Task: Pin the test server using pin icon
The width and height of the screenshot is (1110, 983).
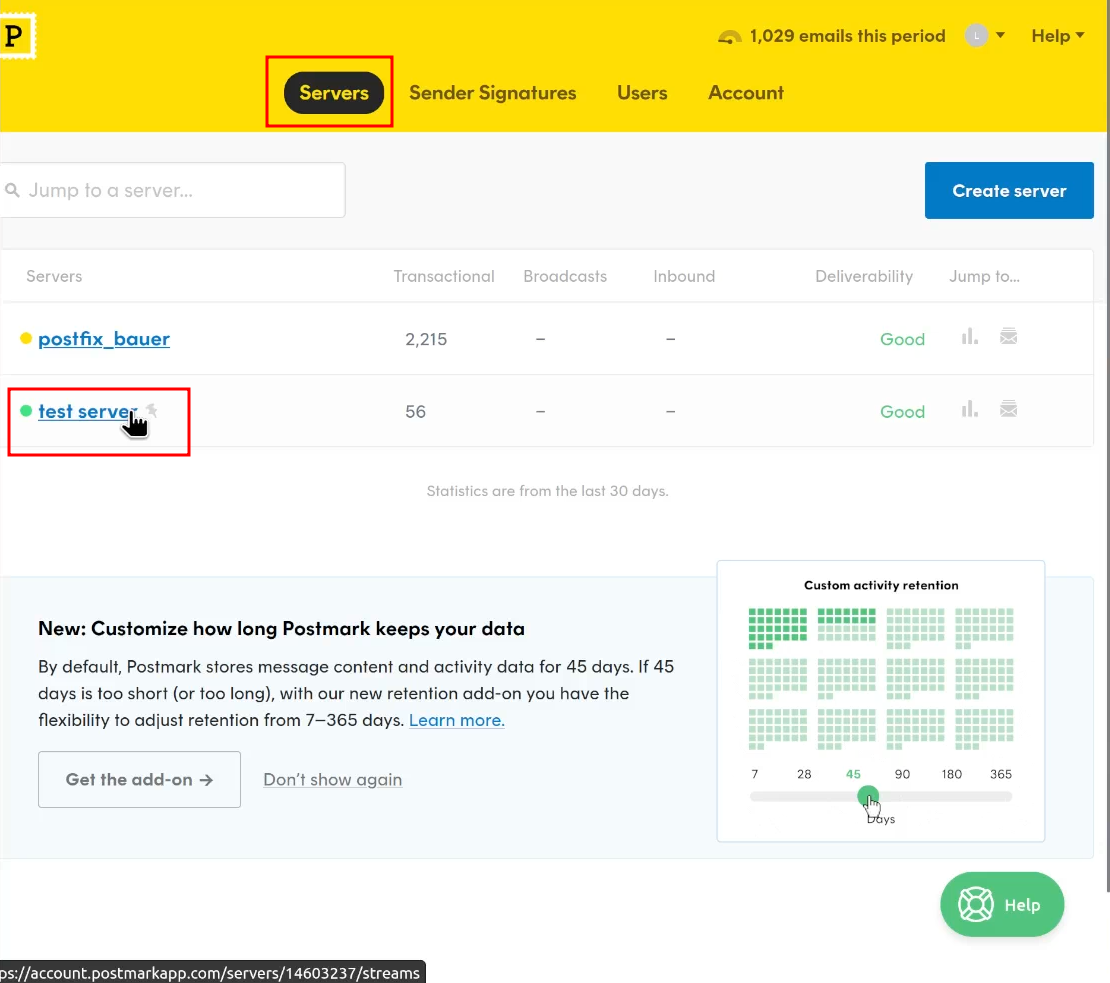Action: [x=151, y=410]
